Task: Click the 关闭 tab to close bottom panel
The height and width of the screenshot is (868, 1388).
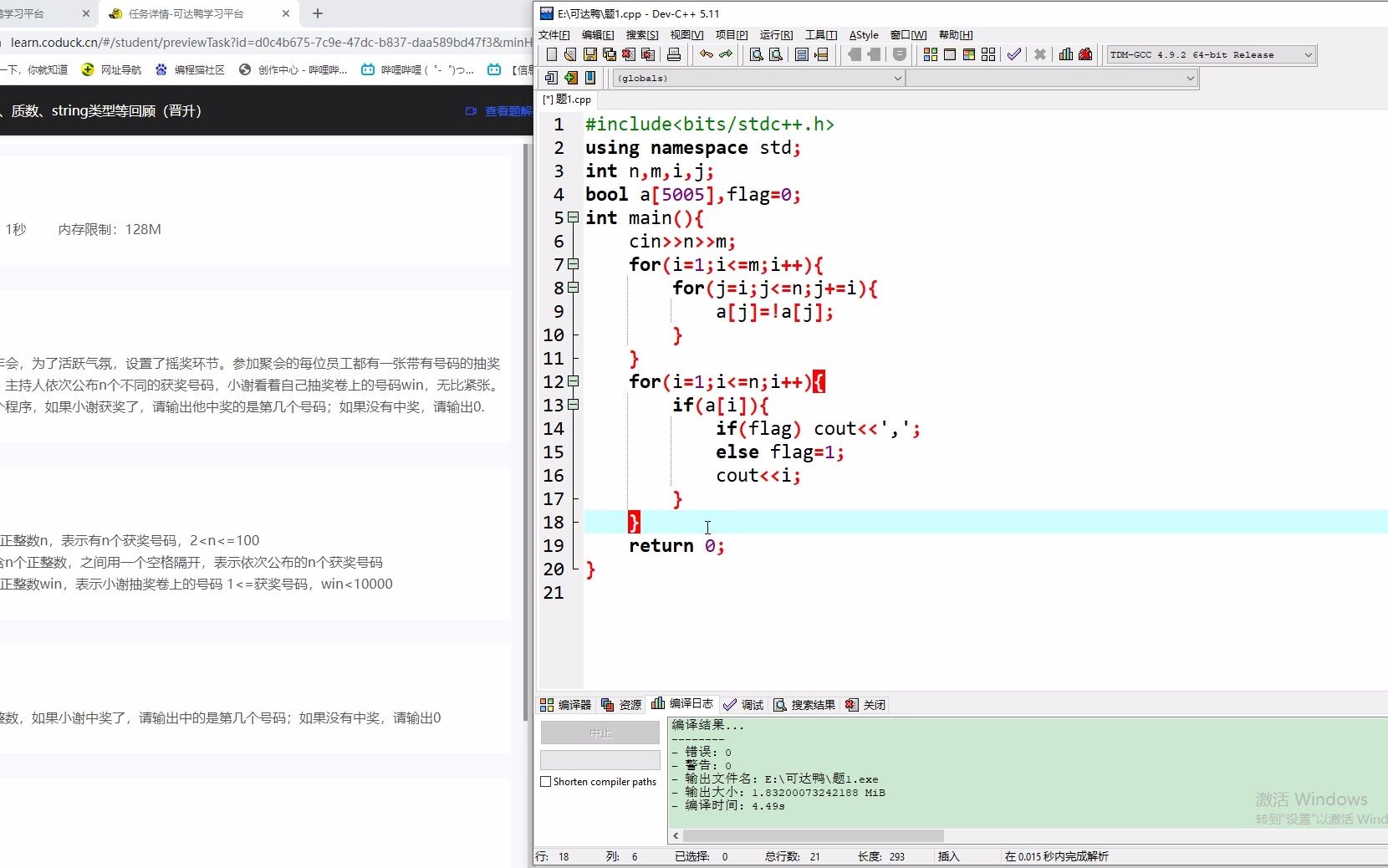Action: [865, 705]
